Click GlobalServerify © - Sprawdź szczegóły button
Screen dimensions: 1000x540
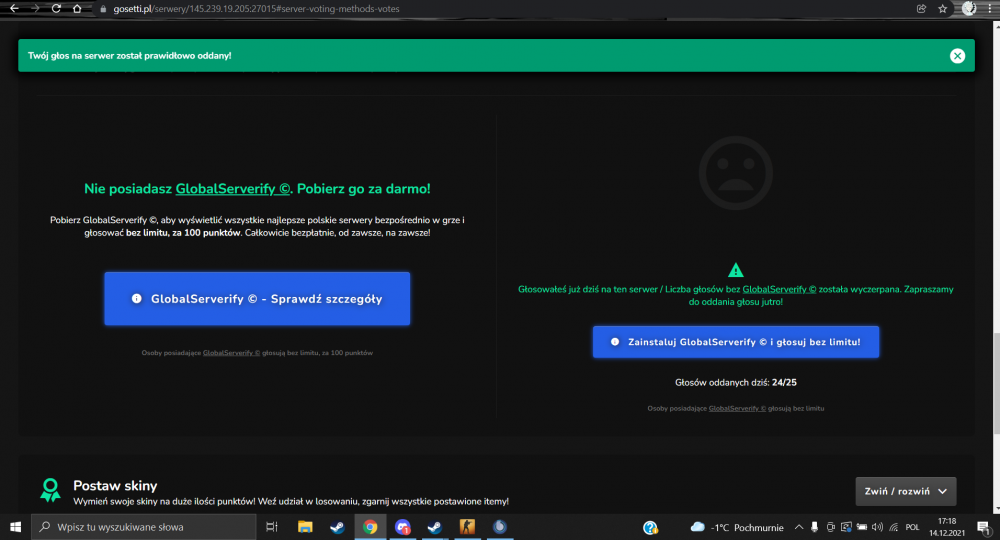257,298
